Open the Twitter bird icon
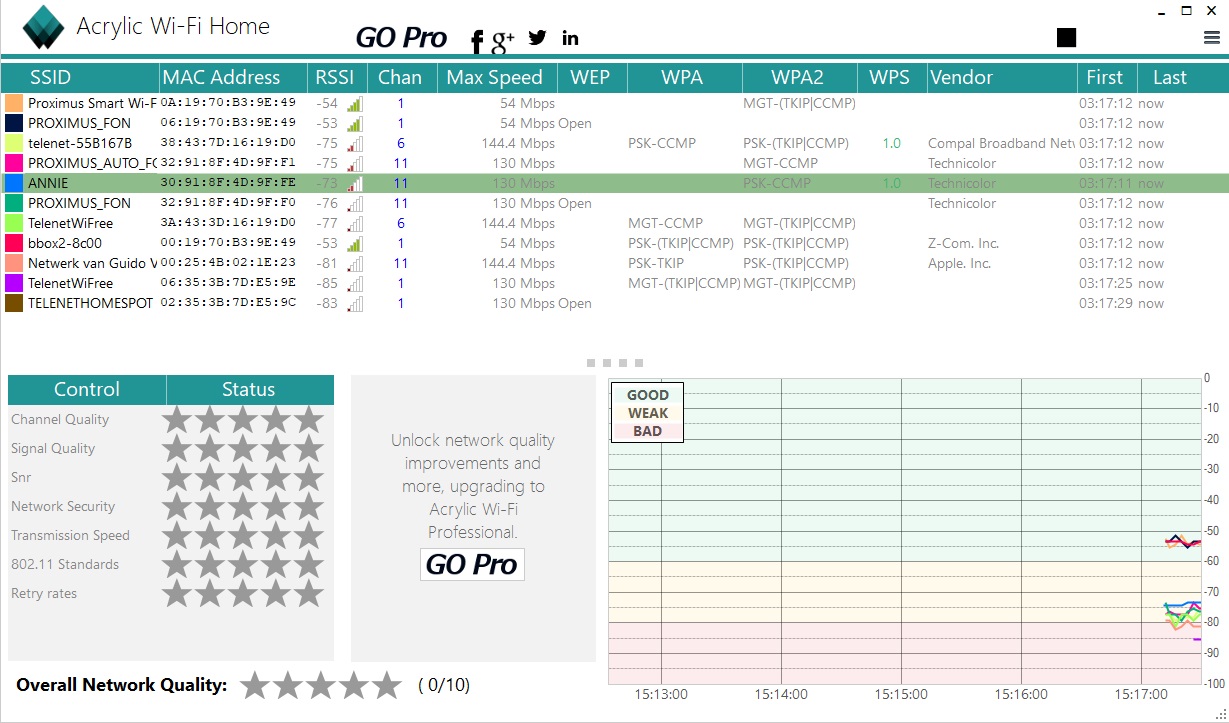 [538, 37]
